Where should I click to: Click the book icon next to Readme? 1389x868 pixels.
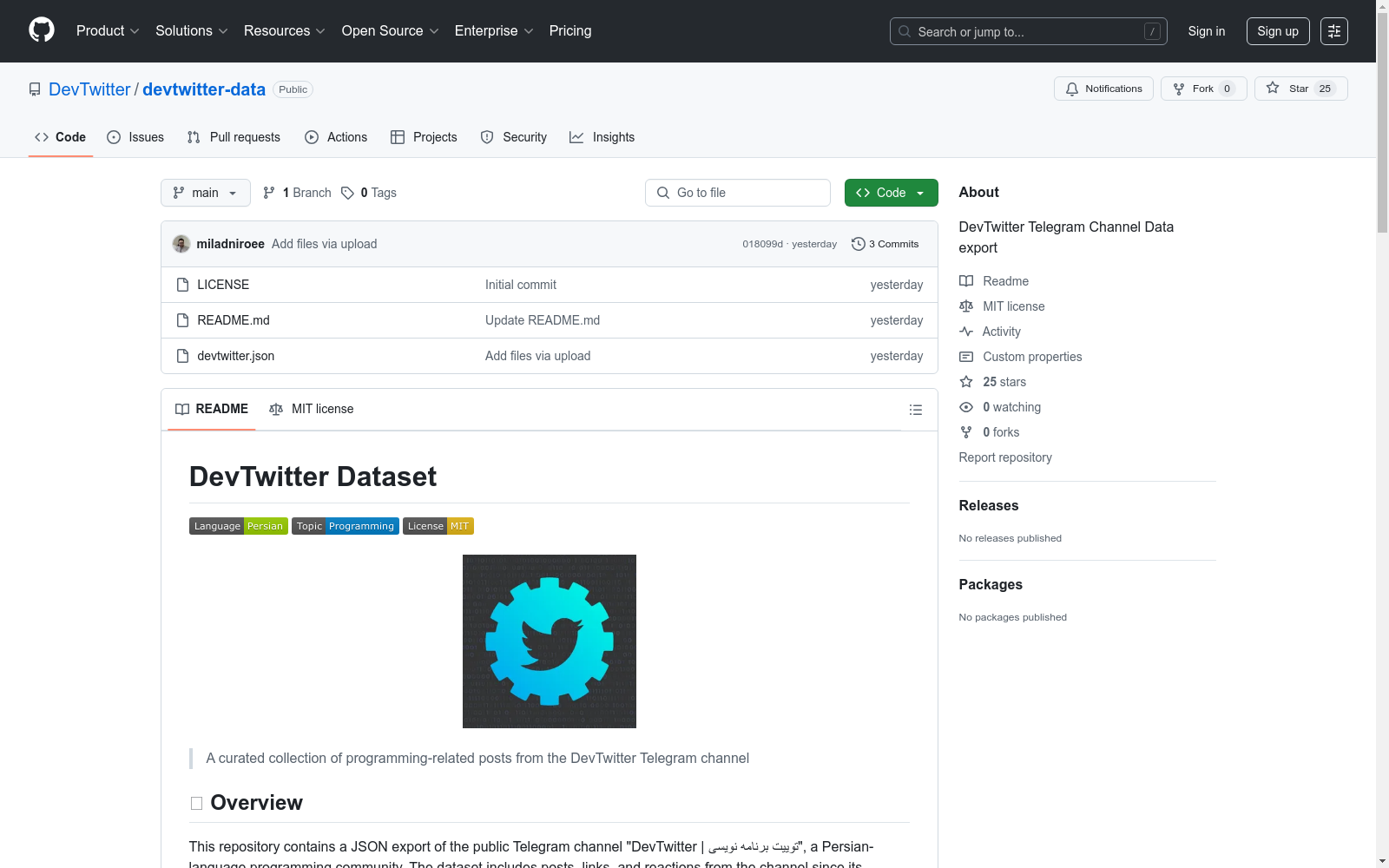[x=966, y=281]
